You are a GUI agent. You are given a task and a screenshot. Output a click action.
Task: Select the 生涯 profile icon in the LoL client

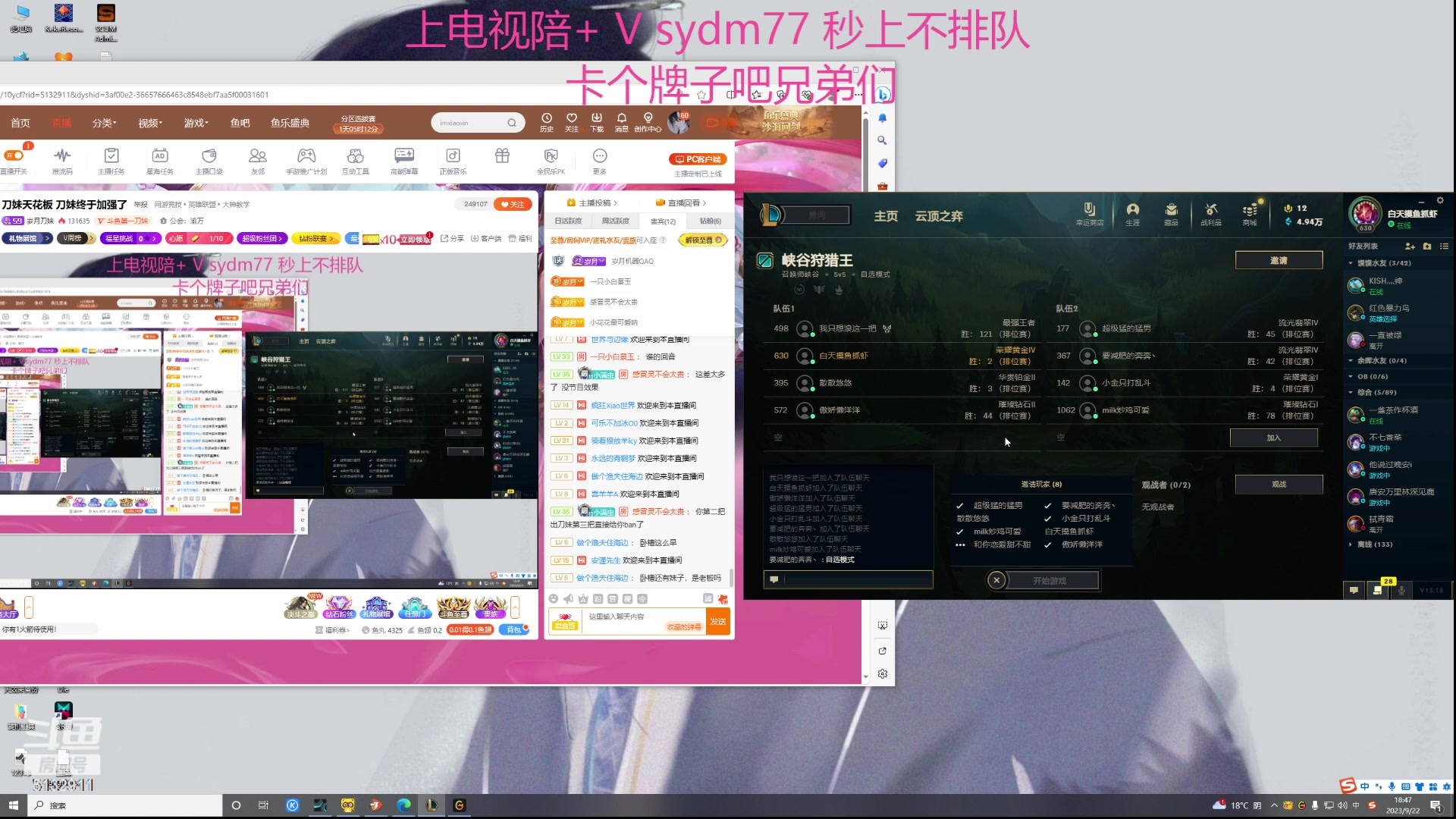pos(1132,215)
